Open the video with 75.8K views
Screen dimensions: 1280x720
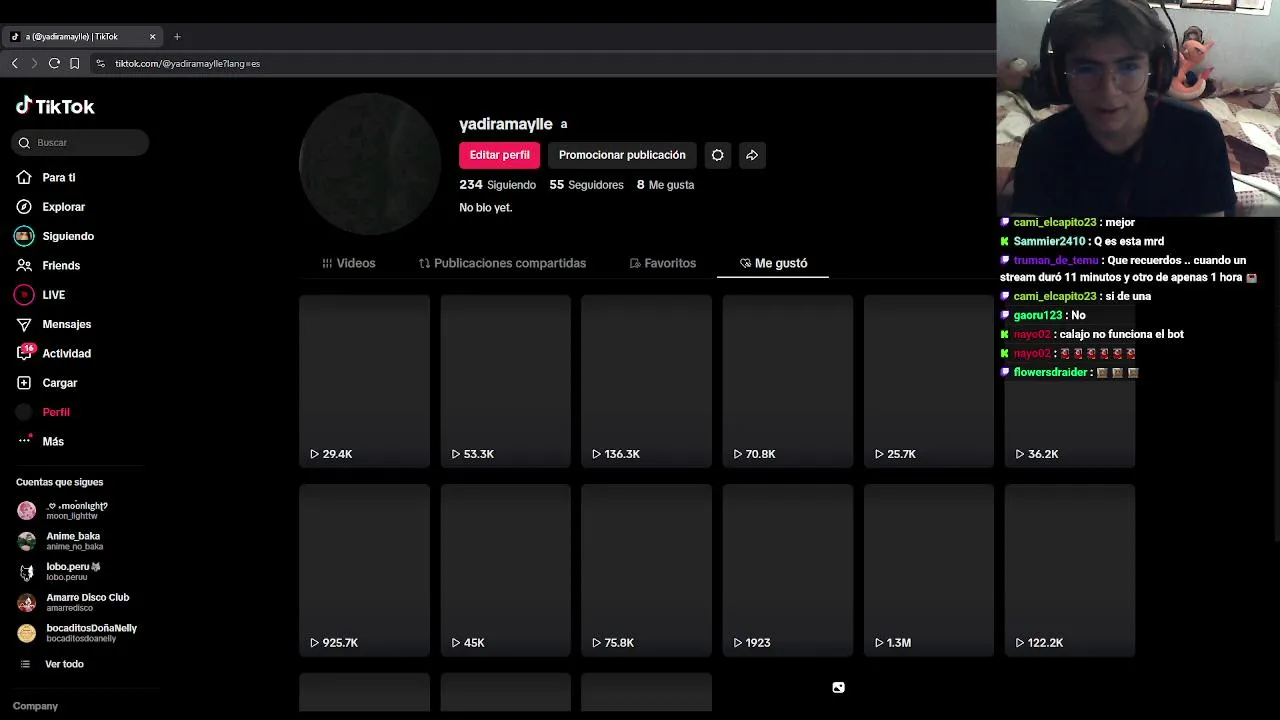(646, 570)
